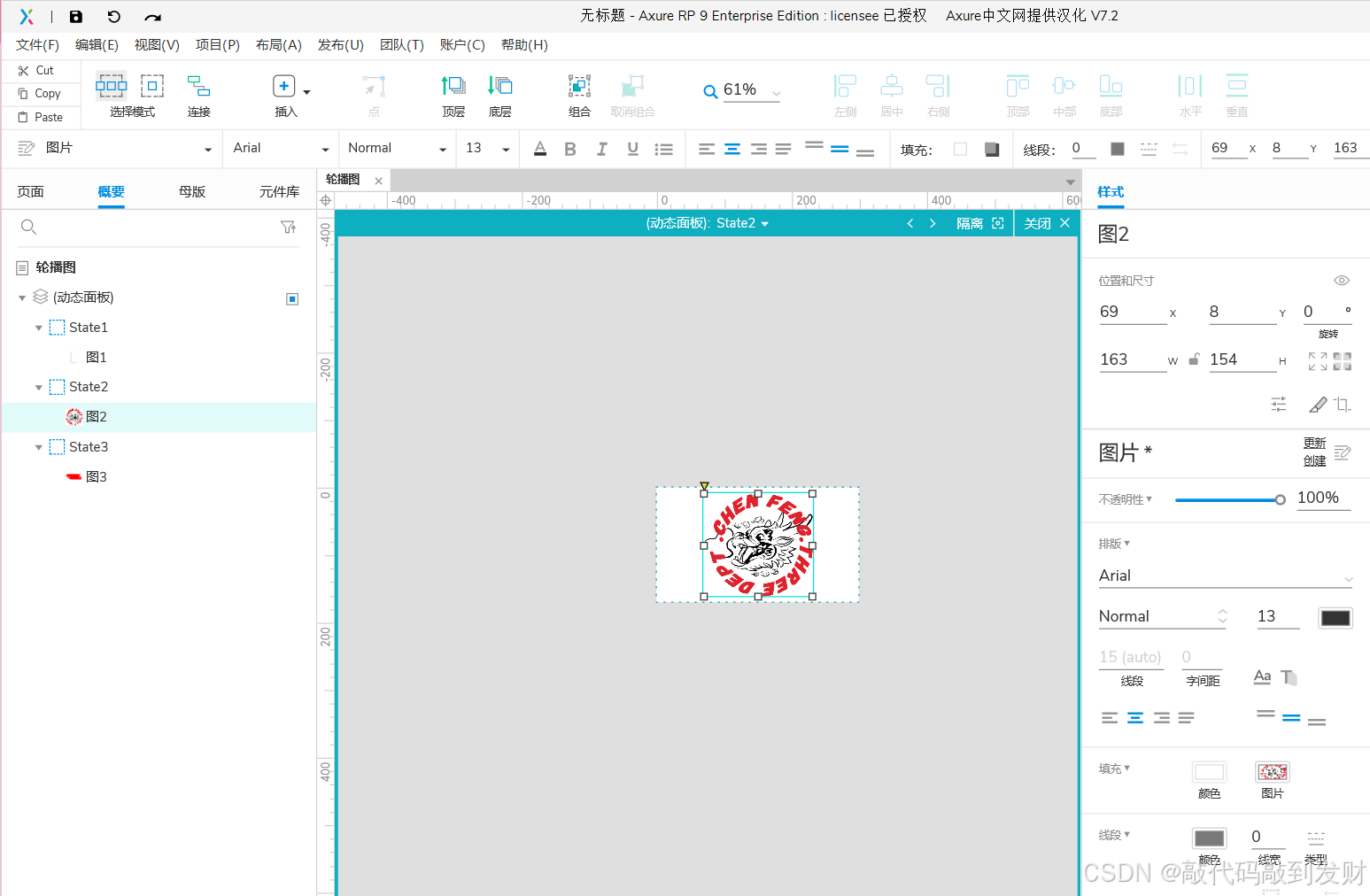Screen dimensions: 1370x896
Task: Open the font color swatch in style panel
Action: [1335, 618]
